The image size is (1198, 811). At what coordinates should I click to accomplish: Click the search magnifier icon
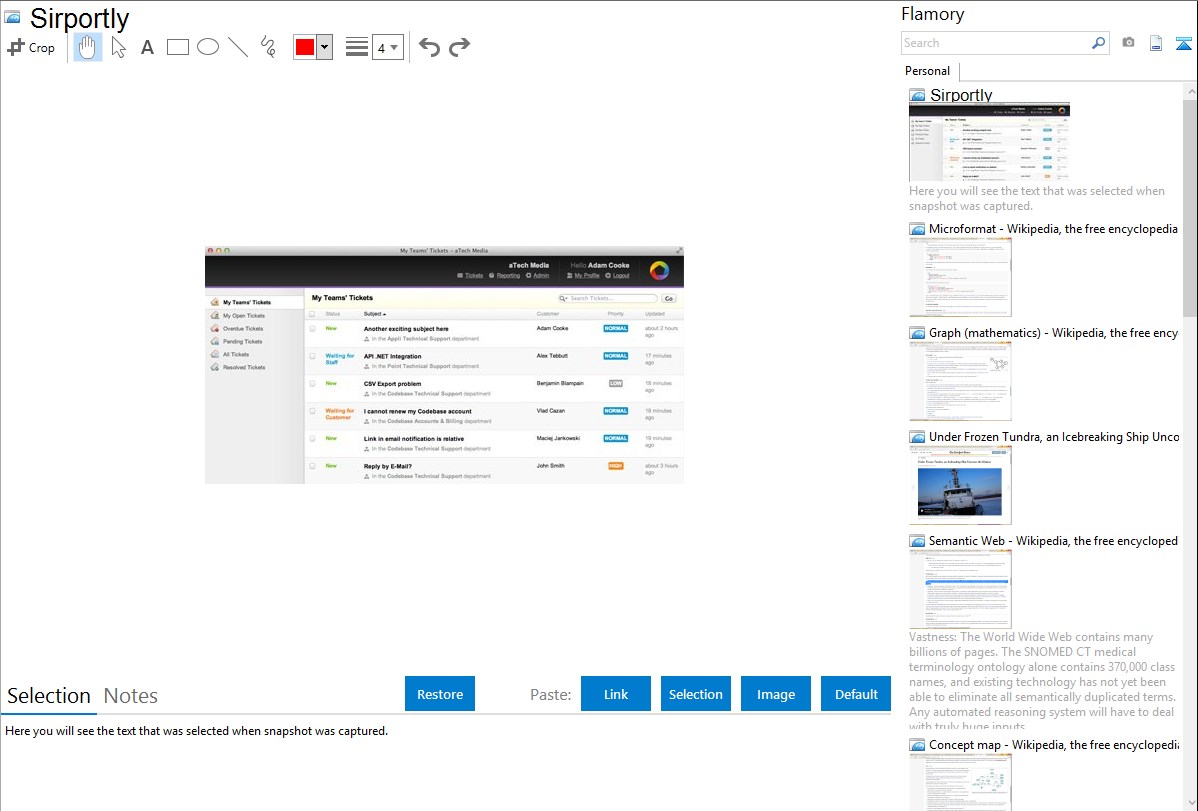click(x=1099, y=43)
